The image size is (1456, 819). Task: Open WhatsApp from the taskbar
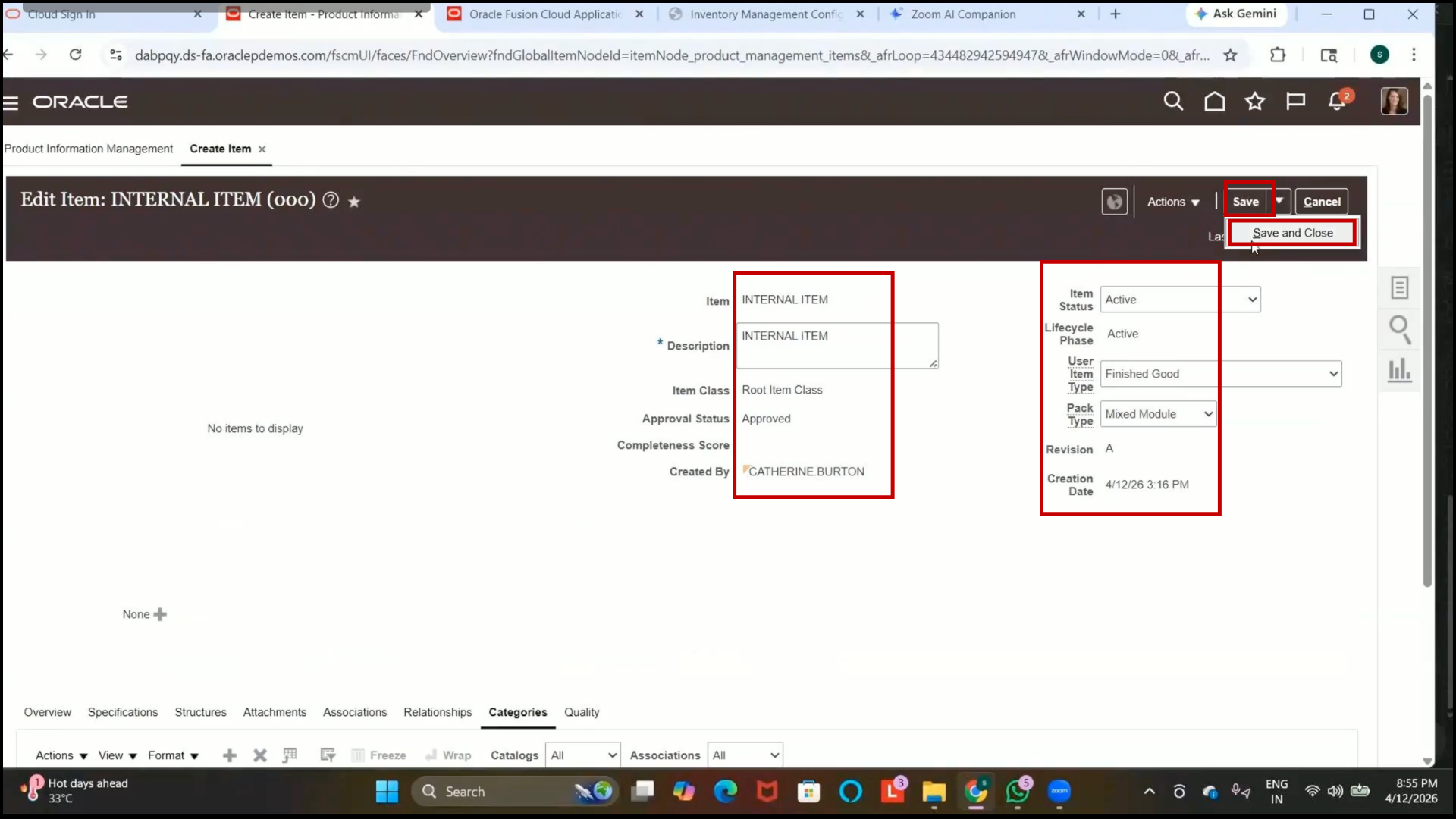pyautogui.click(x=1018, y=792)
